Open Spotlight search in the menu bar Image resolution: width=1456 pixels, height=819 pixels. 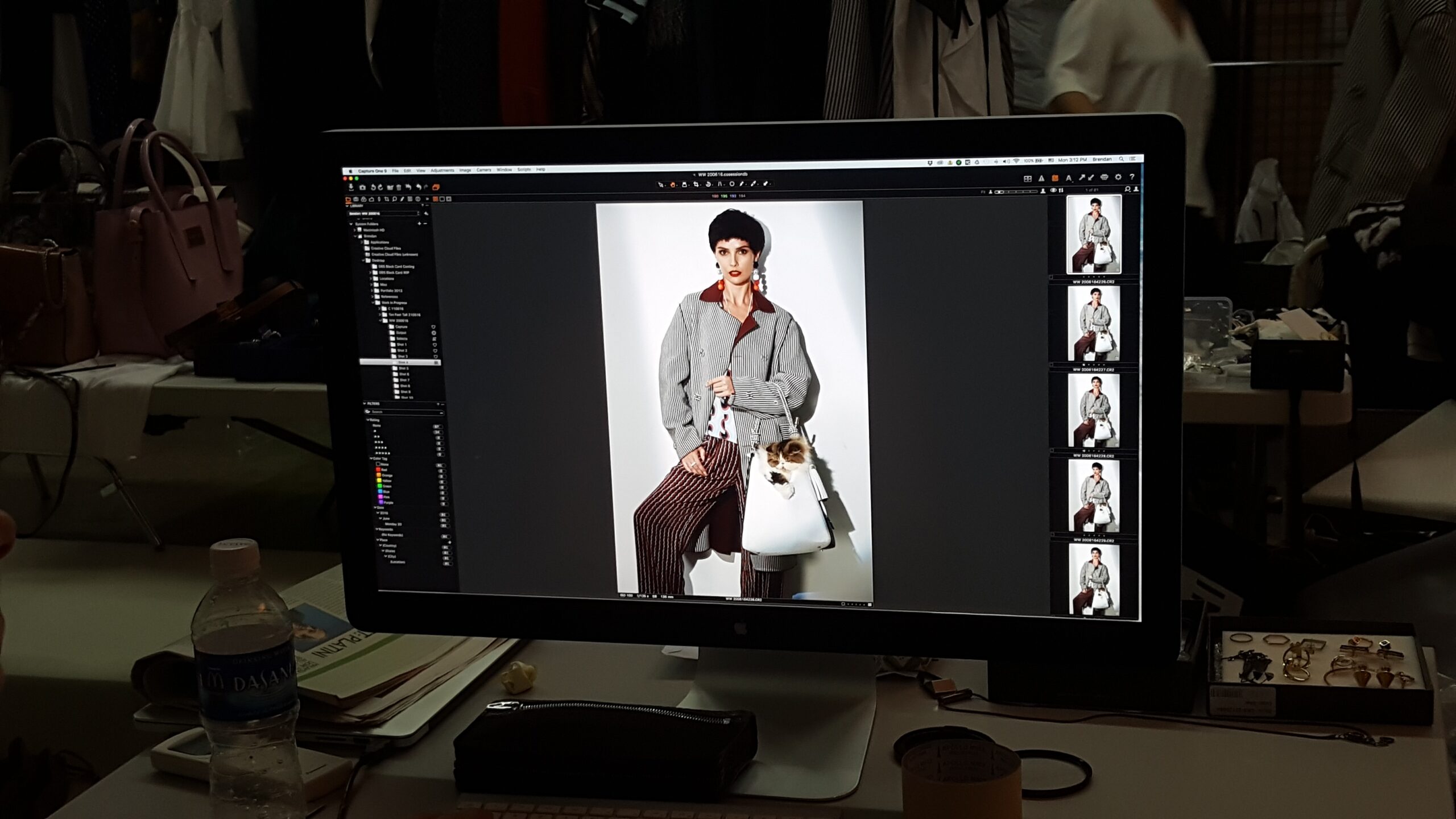point(1122,159)
